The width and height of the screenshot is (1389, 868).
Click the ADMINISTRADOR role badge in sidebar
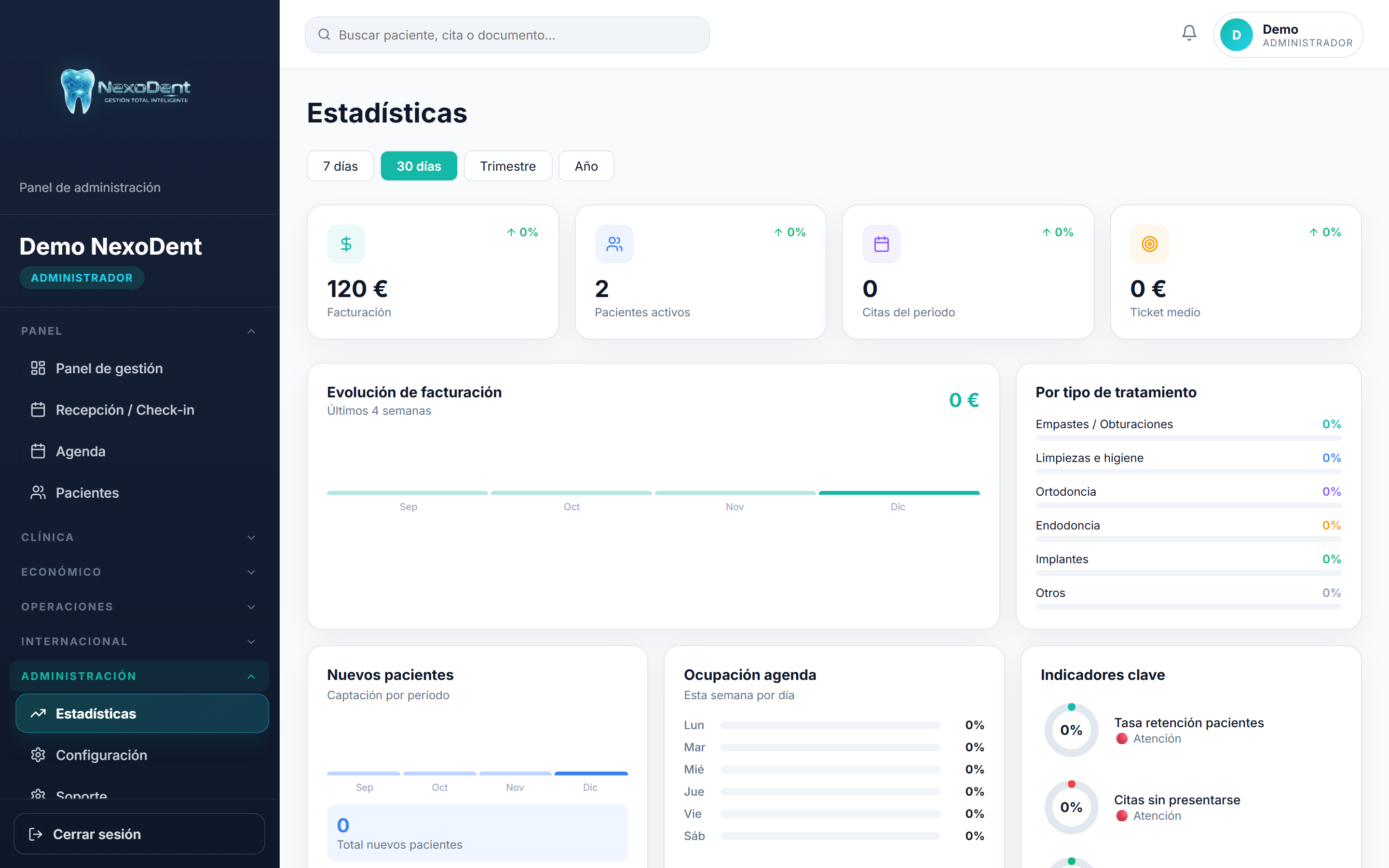82,278
